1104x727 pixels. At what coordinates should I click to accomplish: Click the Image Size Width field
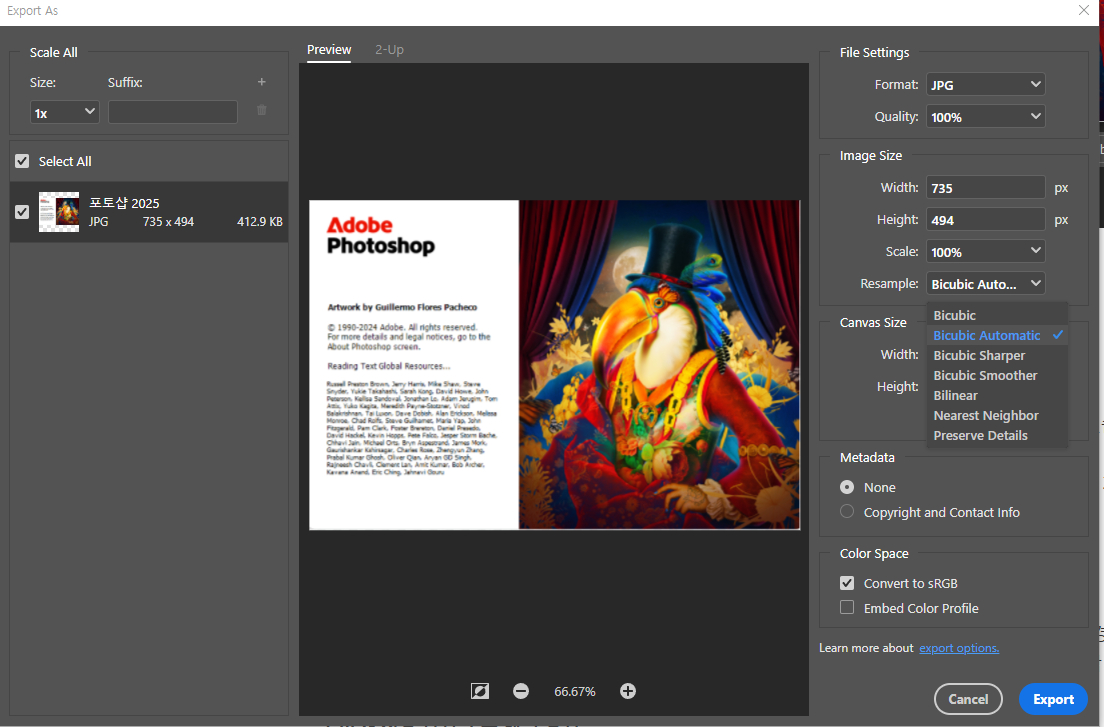[x=985, y=188]
